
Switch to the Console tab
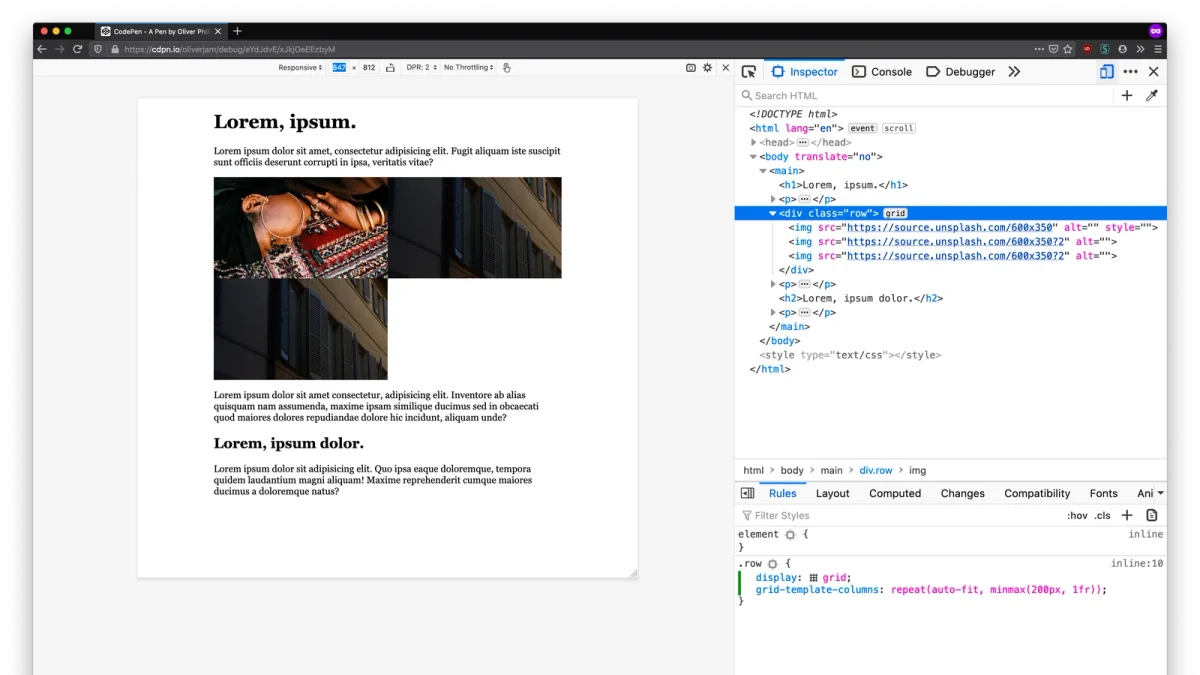[882, 72]
